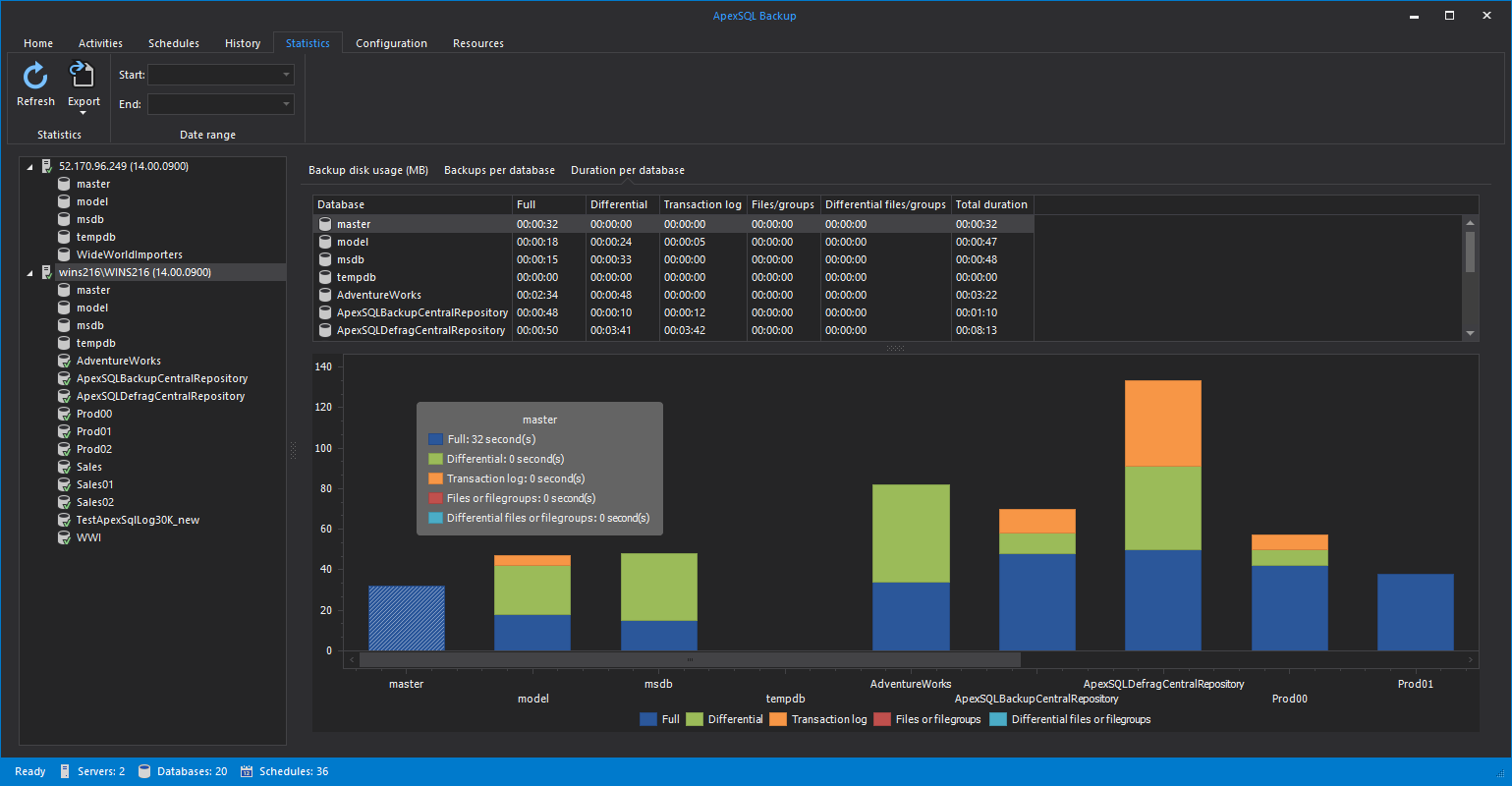This screenshot has height=786, width=1512.
Task: Switch to the Schedules ribbon tab
Action: pos(173,43)
